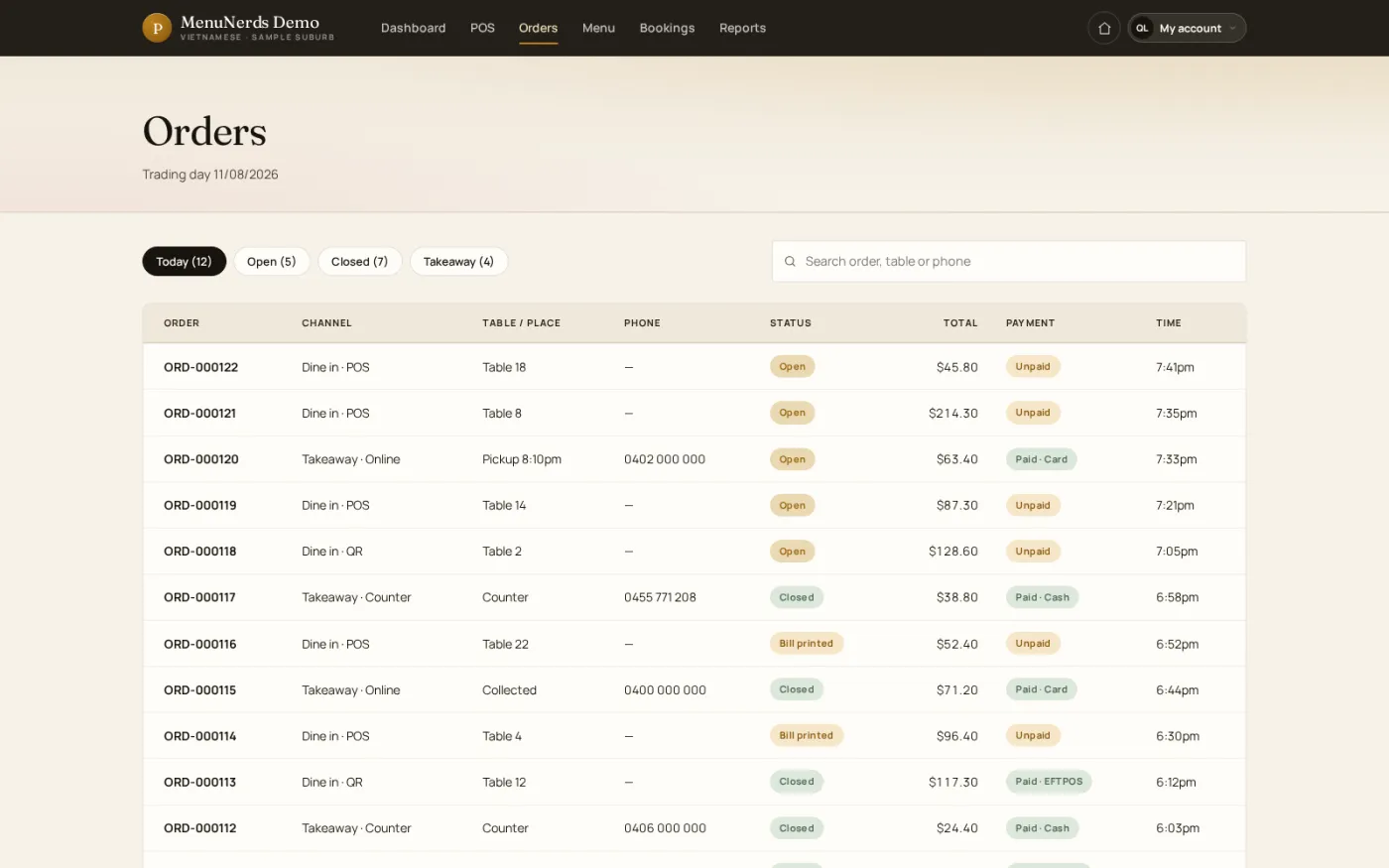Screen dimensions: 1389x868
Task: Click the Table 18 cell
Action: coord(504,367)
